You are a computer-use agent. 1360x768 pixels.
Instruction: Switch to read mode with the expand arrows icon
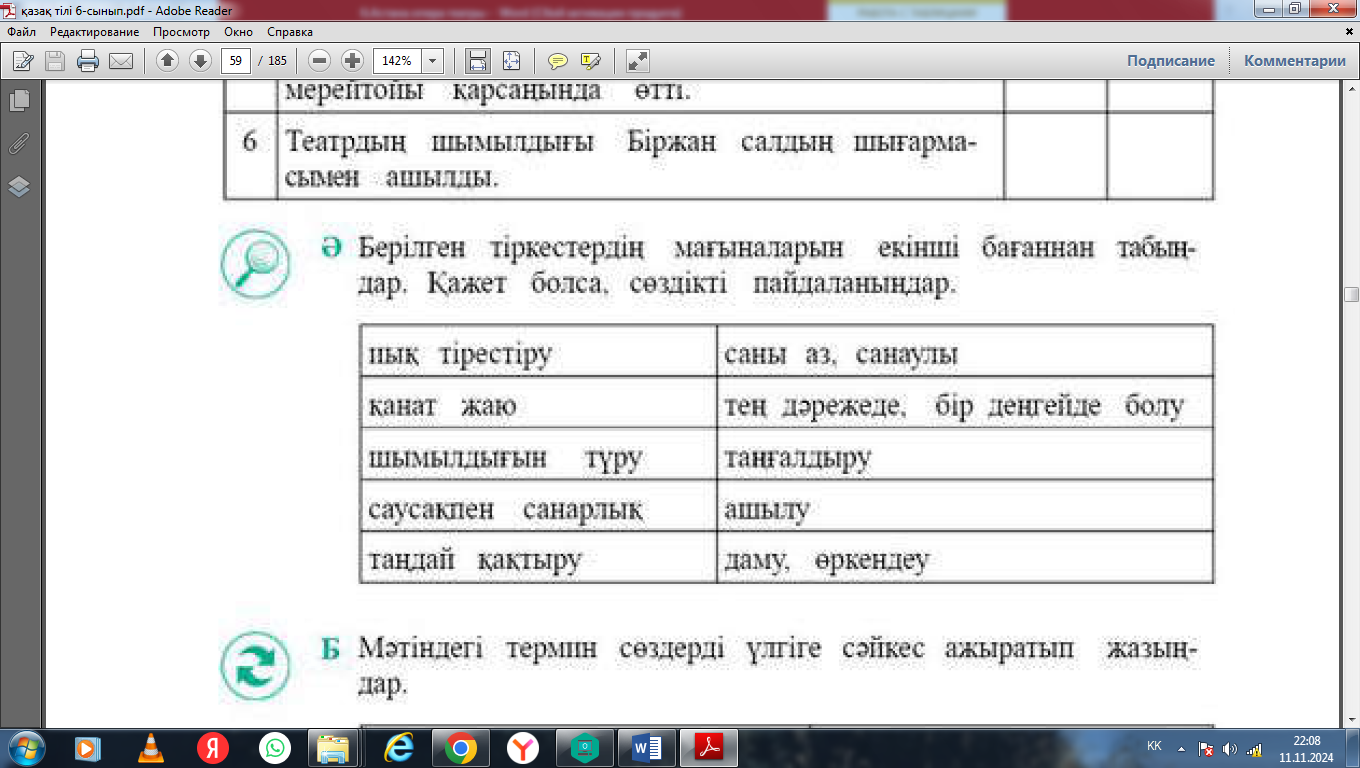pyautogui.click(x=637, y=61)
